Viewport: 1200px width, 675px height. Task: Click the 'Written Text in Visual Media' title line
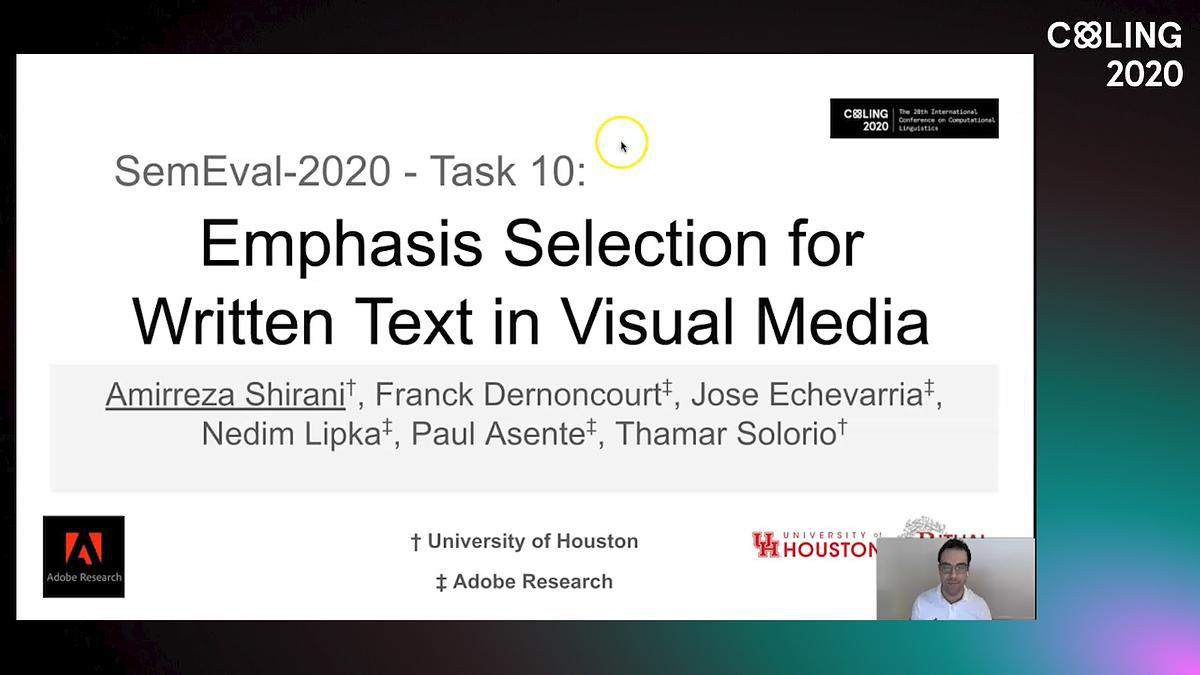(x=531, y=320)
